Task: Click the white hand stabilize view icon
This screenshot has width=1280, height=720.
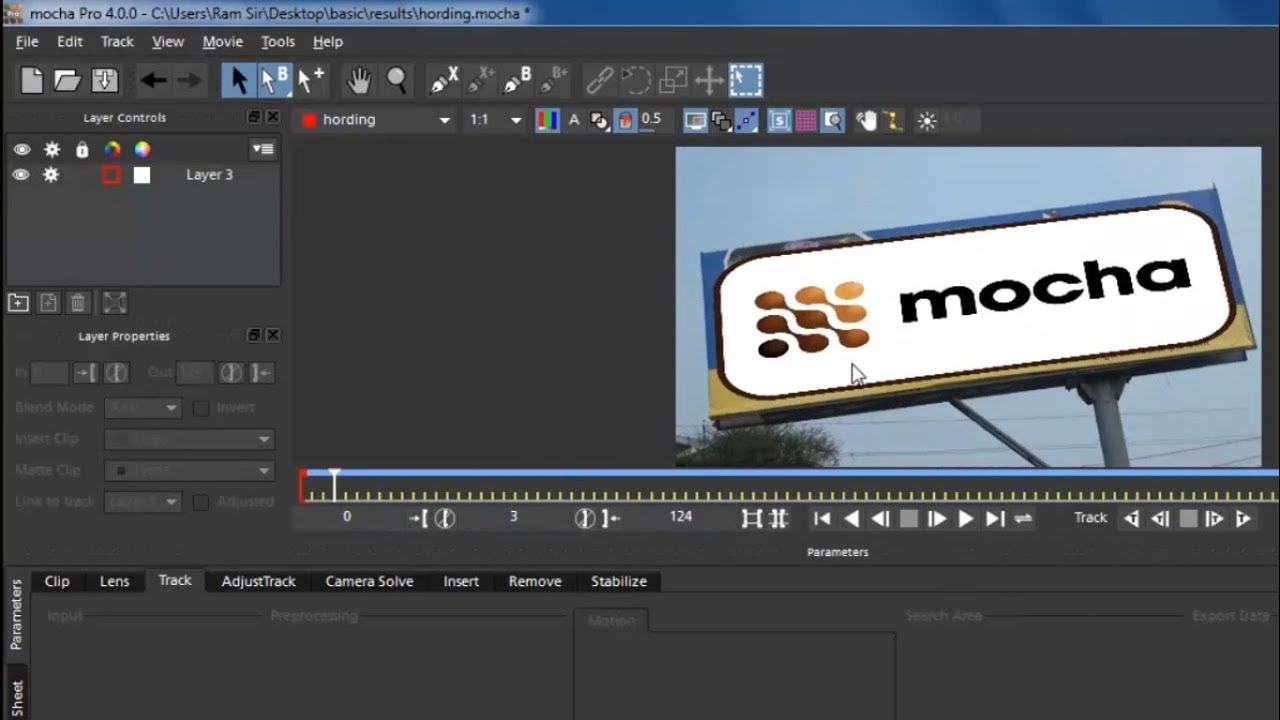Action: click(x=866, y=121)
